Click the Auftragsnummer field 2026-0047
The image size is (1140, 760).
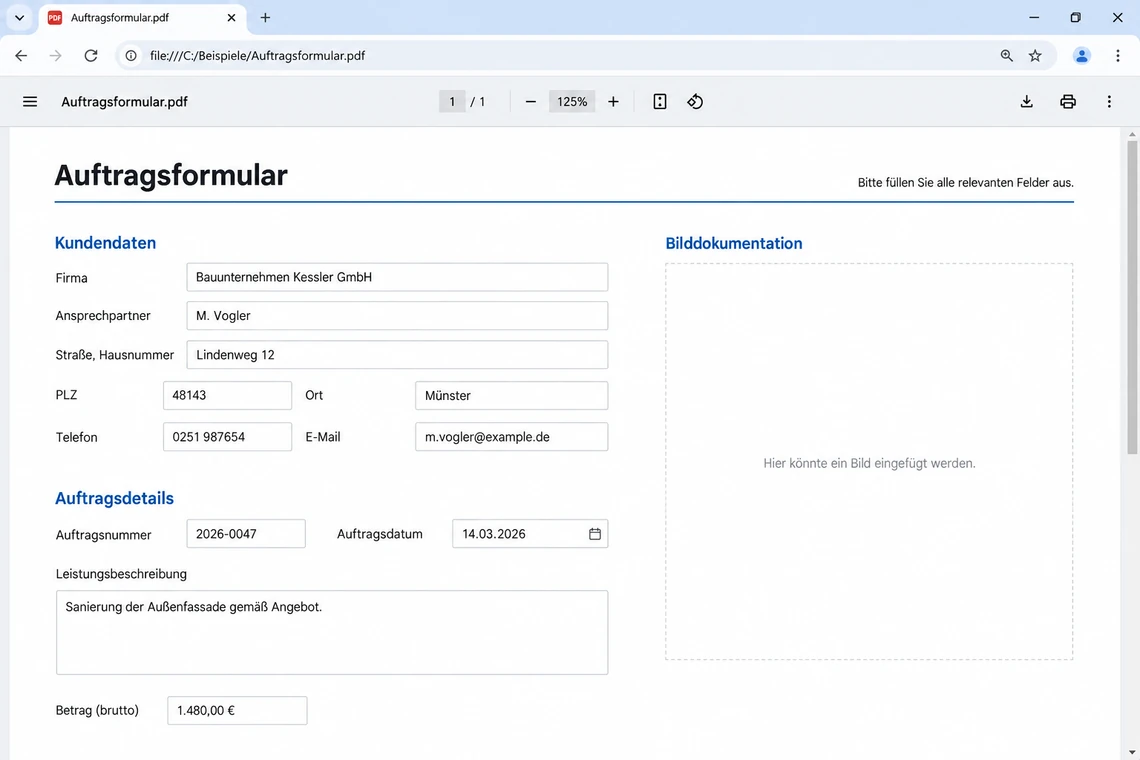click(x=246, y=534)
